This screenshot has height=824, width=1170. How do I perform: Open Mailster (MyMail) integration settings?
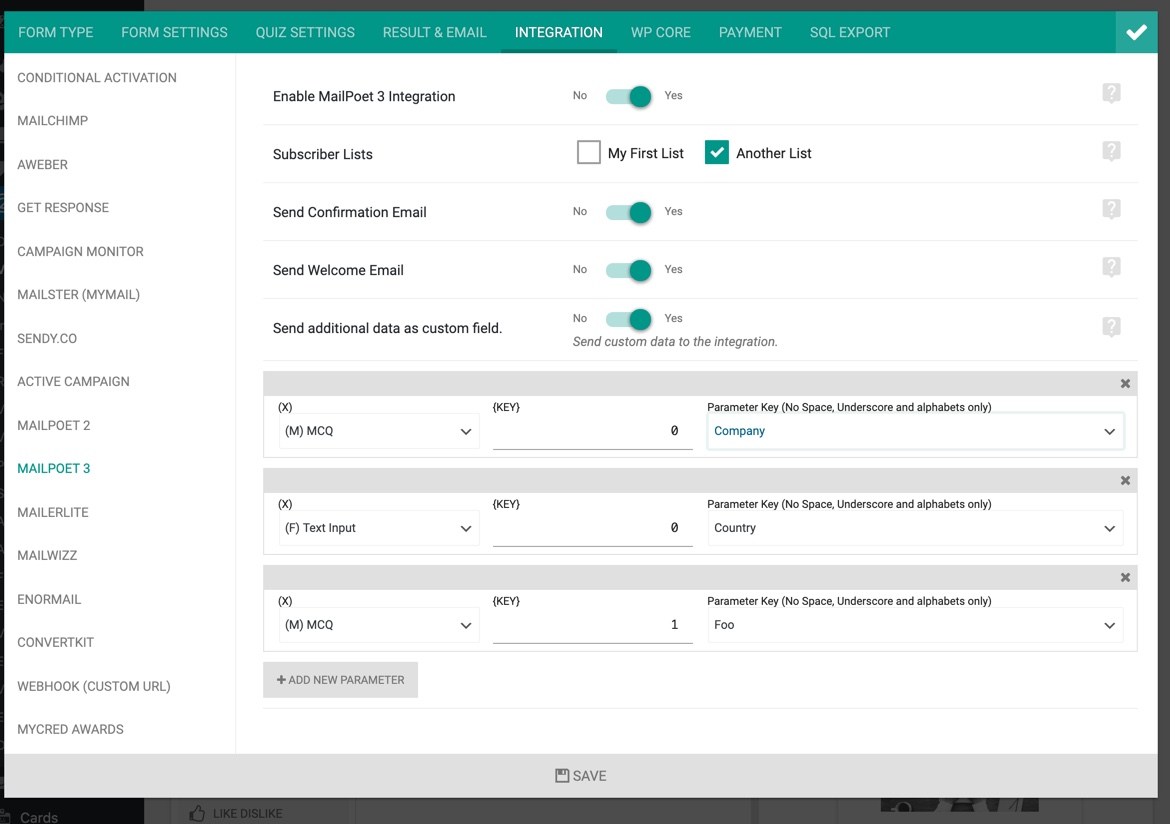pos(78,295)
